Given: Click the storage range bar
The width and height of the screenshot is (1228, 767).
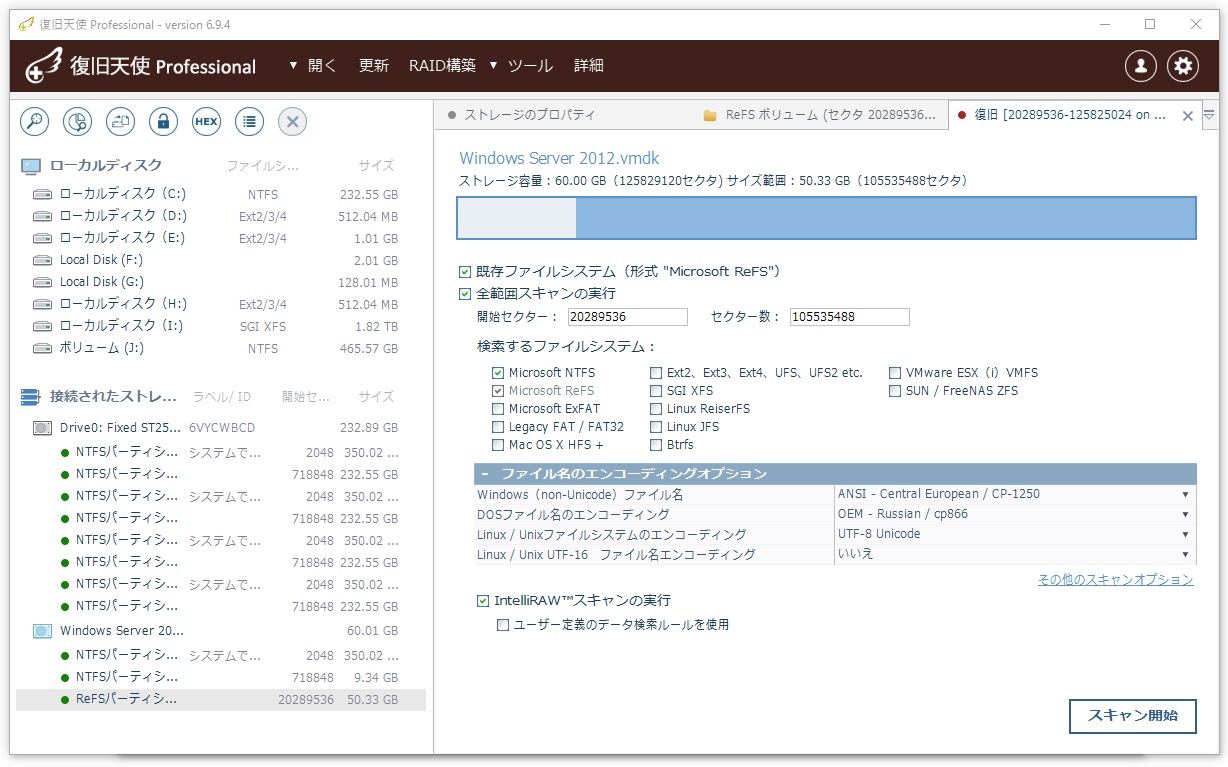Looking at the screenshot, I should 826,218.
